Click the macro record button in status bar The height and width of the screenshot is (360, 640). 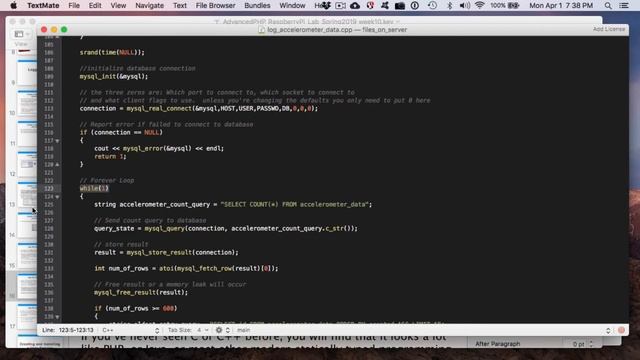pyautogui.click(x=621, y=330)
